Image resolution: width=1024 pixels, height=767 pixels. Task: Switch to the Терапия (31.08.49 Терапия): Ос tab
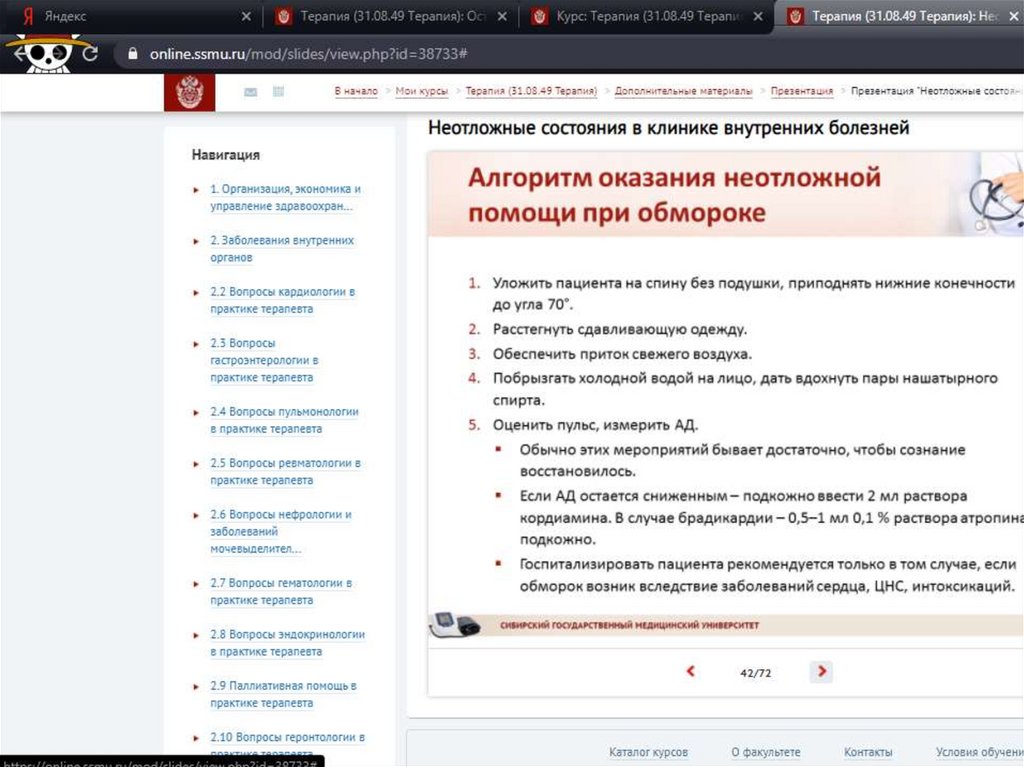point(392,16)
